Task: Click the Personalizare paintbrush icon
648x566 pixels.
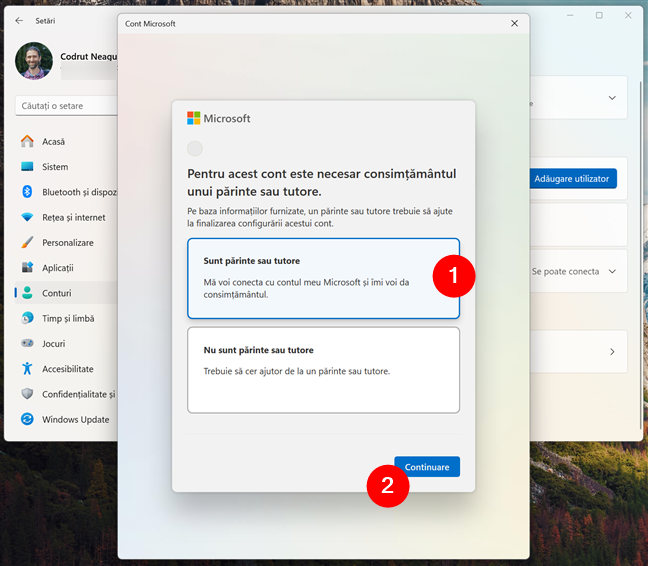Action: (x=27, y=243)
